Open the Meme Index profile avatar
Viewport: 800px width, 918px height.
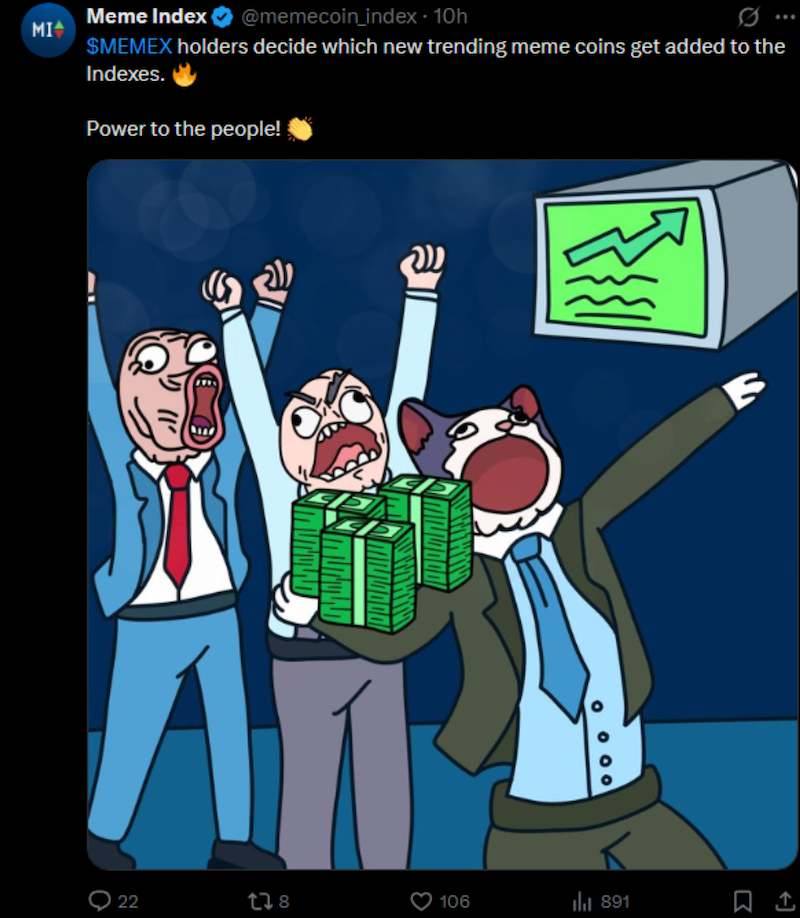pyautogui.click(x=48, y=30)
